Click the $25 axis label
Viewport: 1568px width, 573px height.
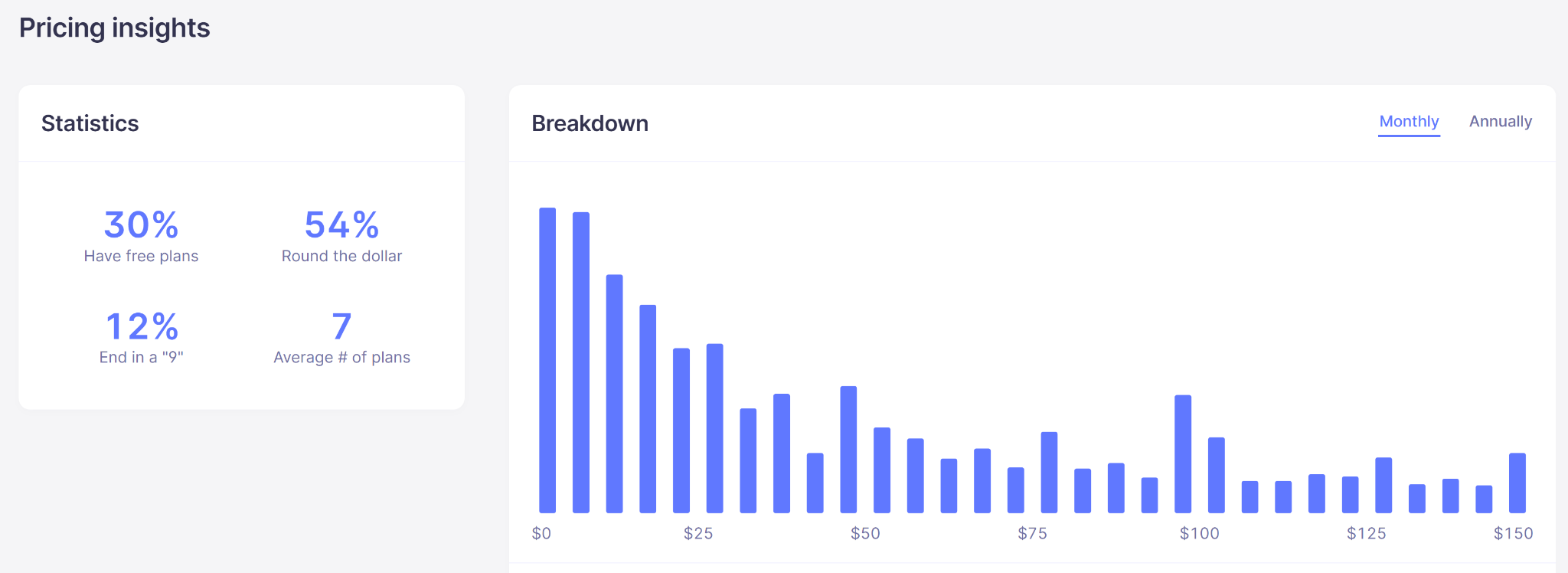tap(698, 533)
